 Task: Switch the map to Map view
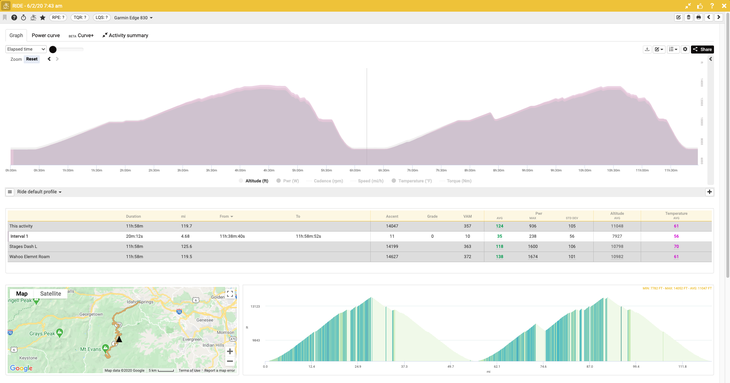(x=22, y=294)
